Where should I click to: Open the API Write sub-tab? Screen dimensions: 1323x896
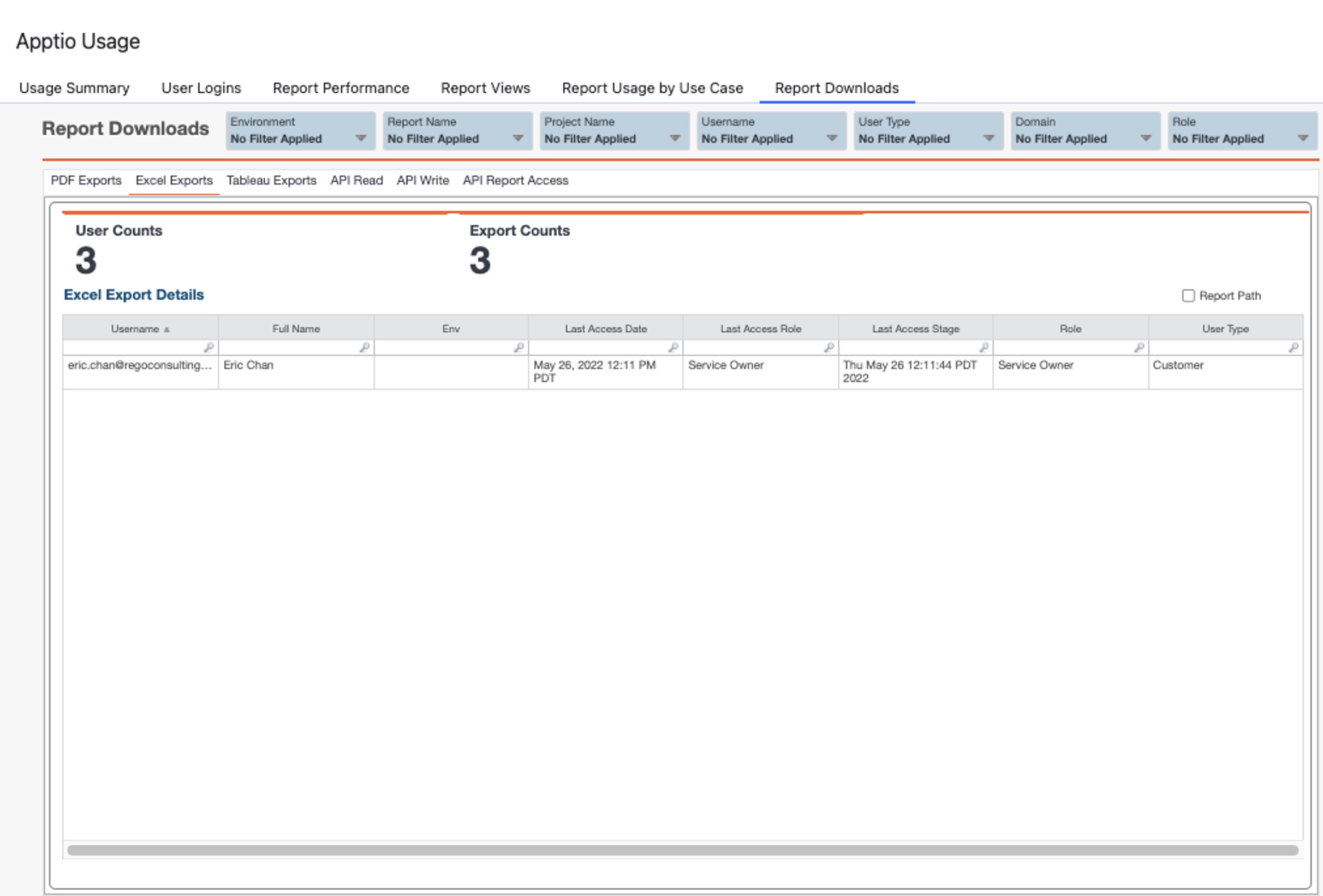423,181
